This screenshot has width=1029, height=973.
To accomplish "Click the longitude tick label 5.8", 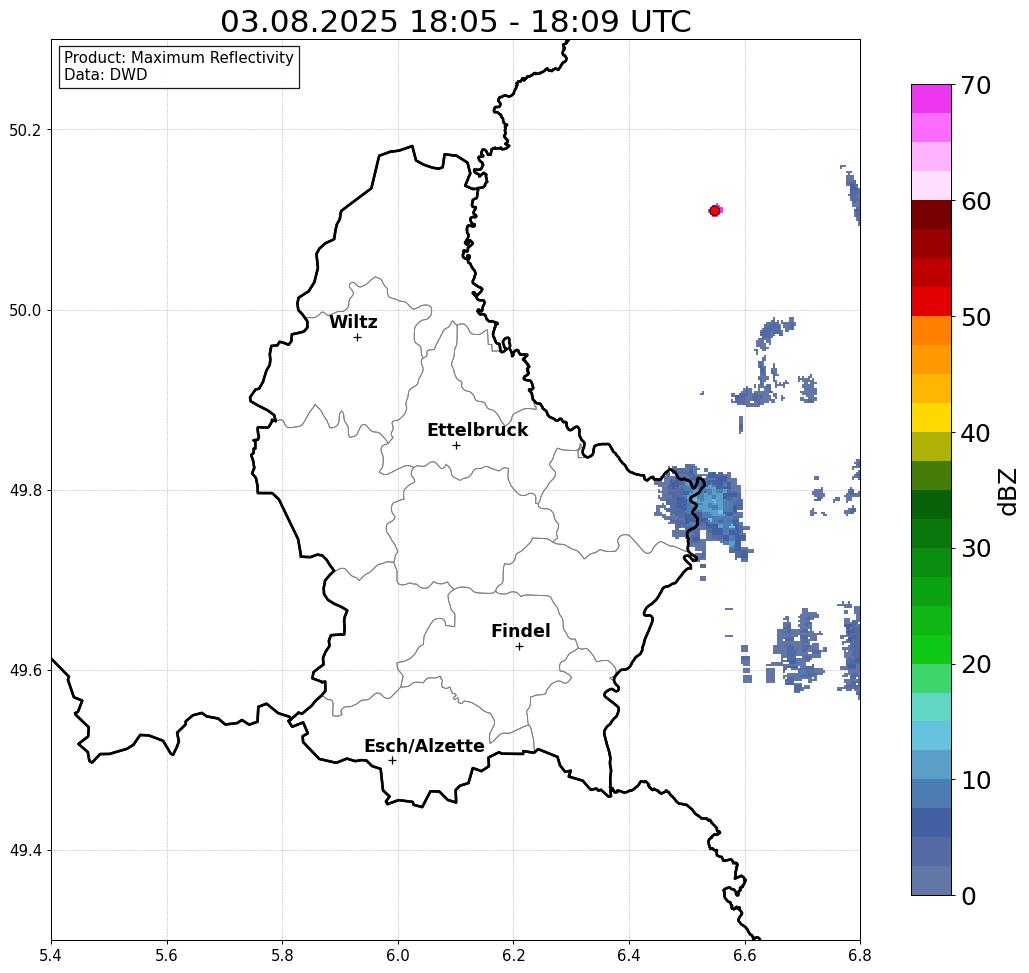I will (282, 955).
